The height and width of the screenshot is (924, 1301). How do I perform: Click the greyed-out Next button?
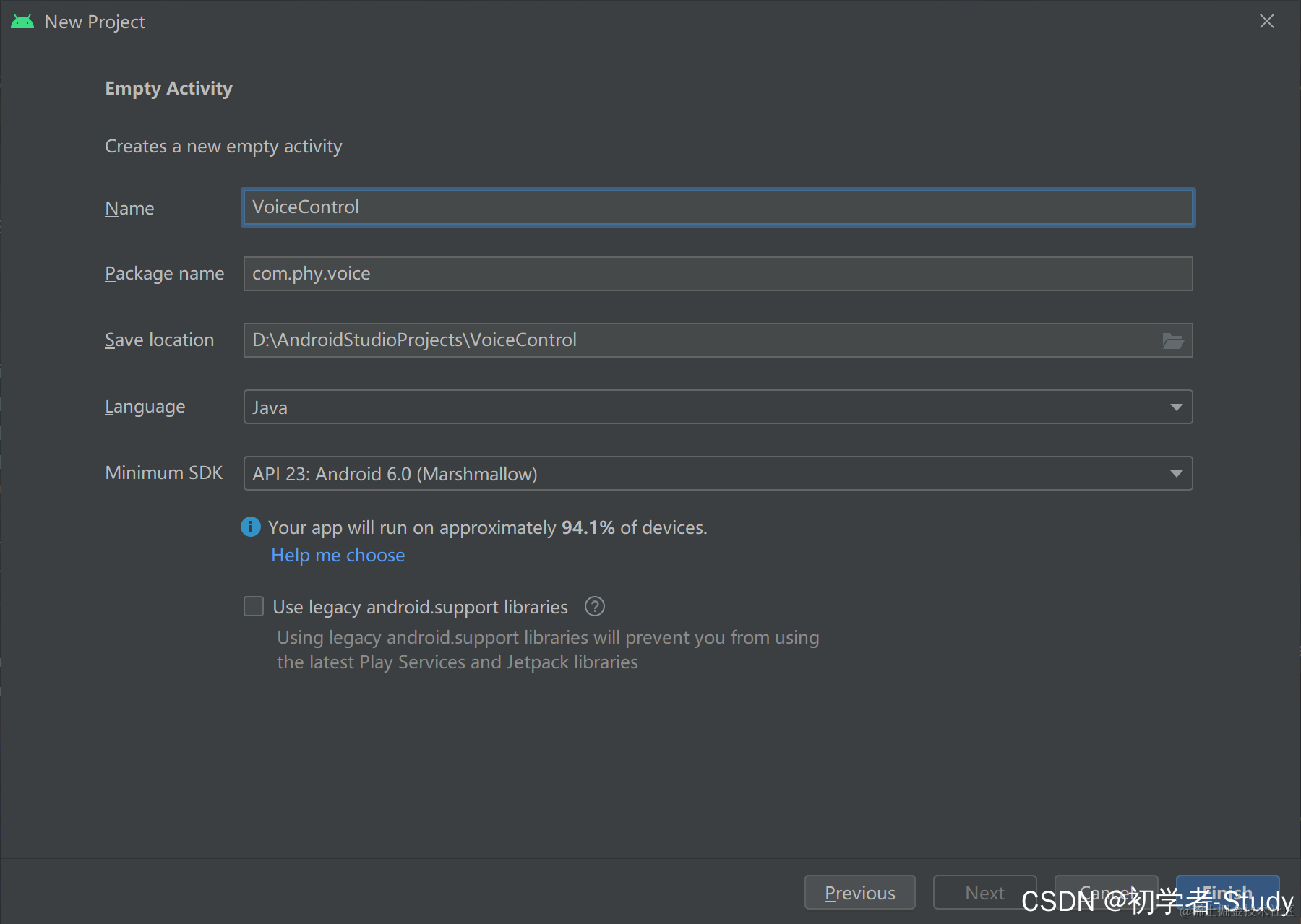[x=984, y=893]
